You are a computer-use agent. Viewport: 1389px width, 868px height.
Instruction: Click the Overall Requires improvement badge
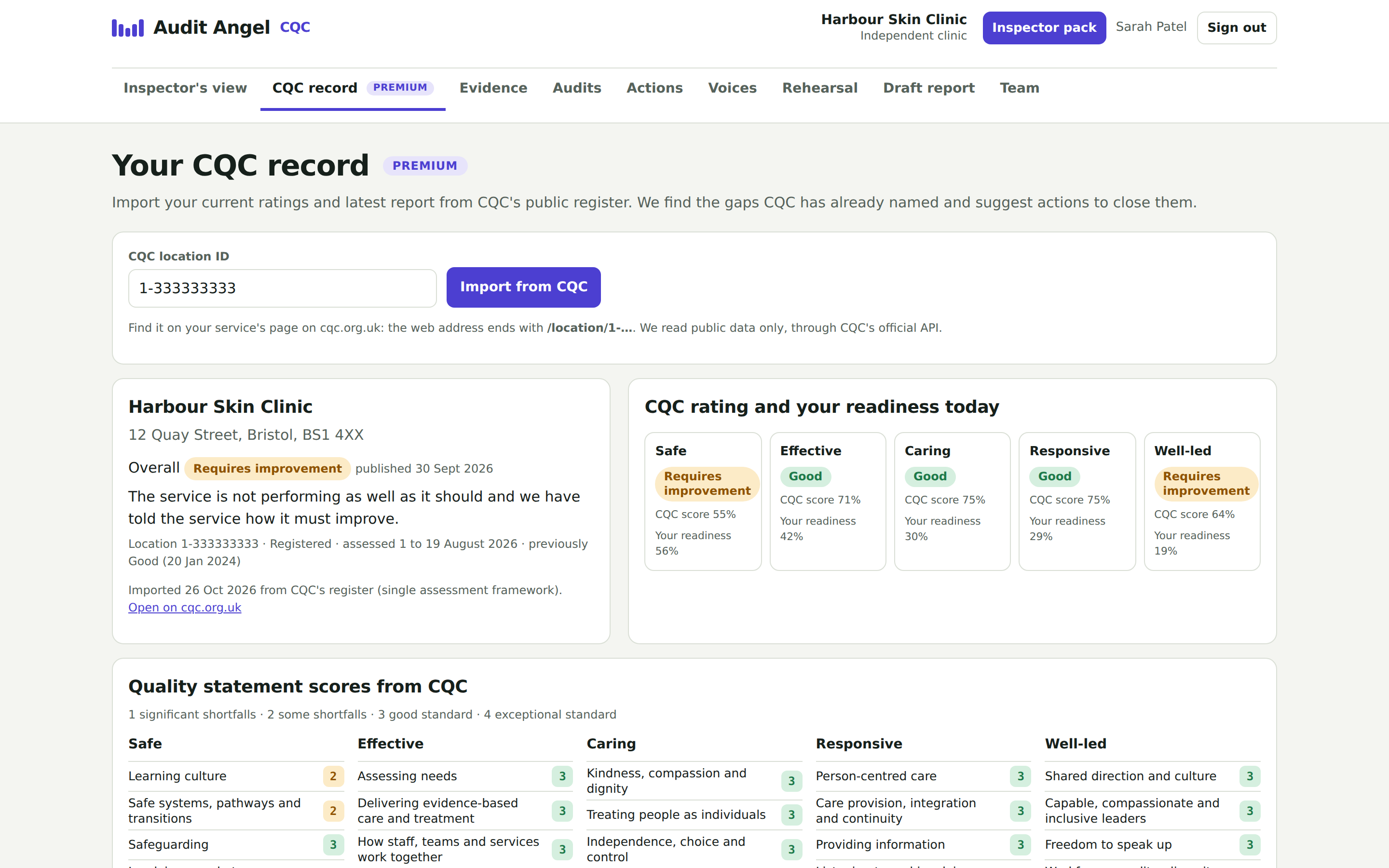pos(268,468)
